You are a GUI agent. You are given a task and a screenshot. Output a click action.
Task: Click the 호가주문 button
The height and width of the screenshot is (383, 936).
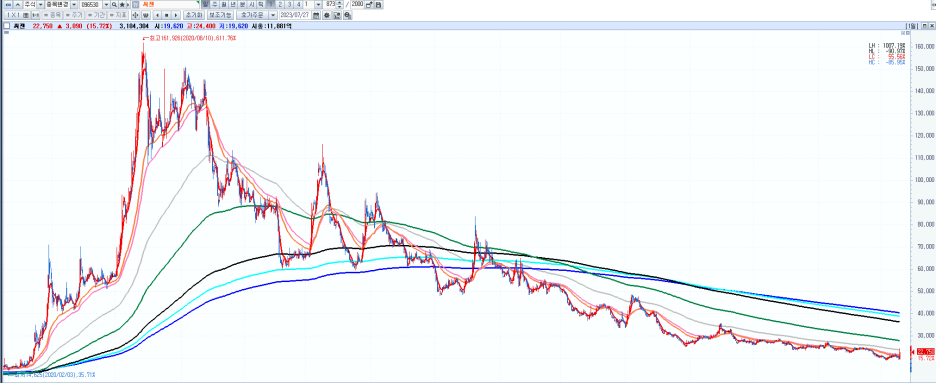(252, 15)
